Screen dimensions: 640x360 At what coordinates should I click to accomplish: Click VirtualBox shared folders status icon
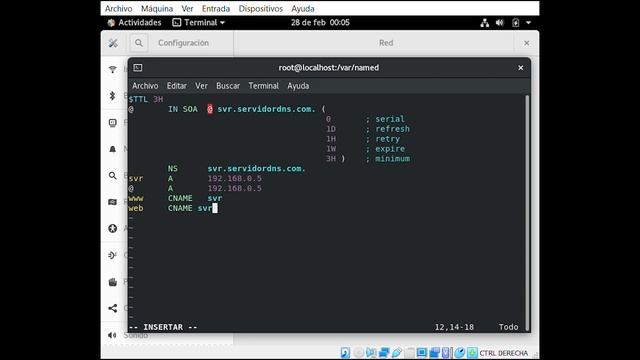tap(409, 353)
